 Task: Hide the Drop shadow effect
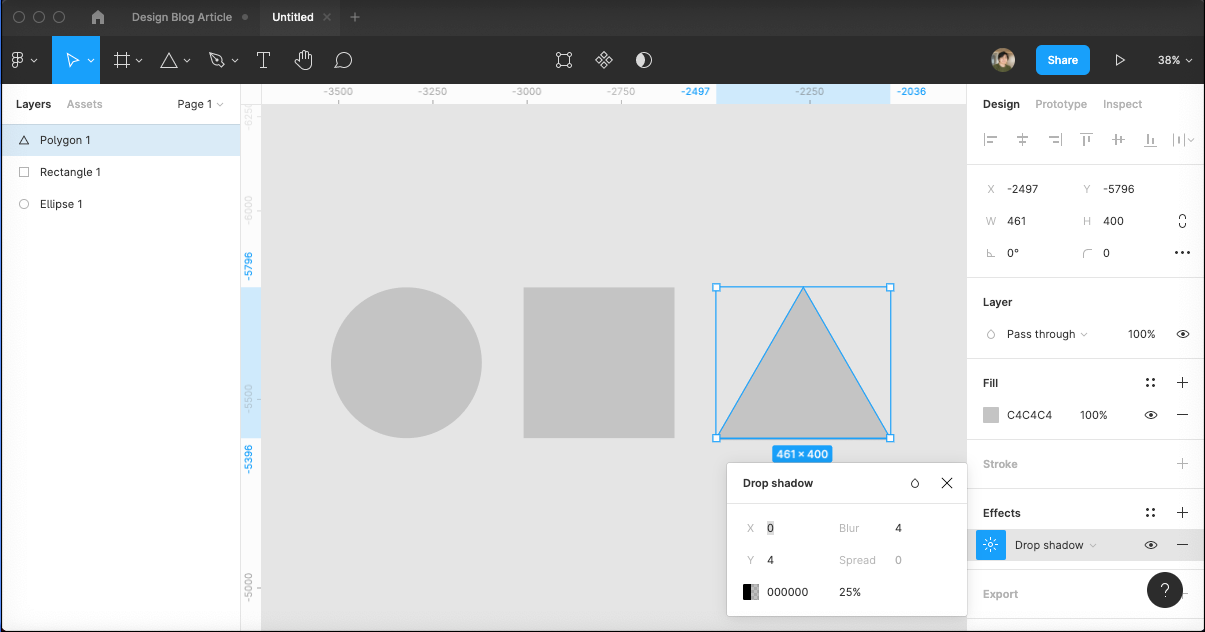pos(1150,545)
